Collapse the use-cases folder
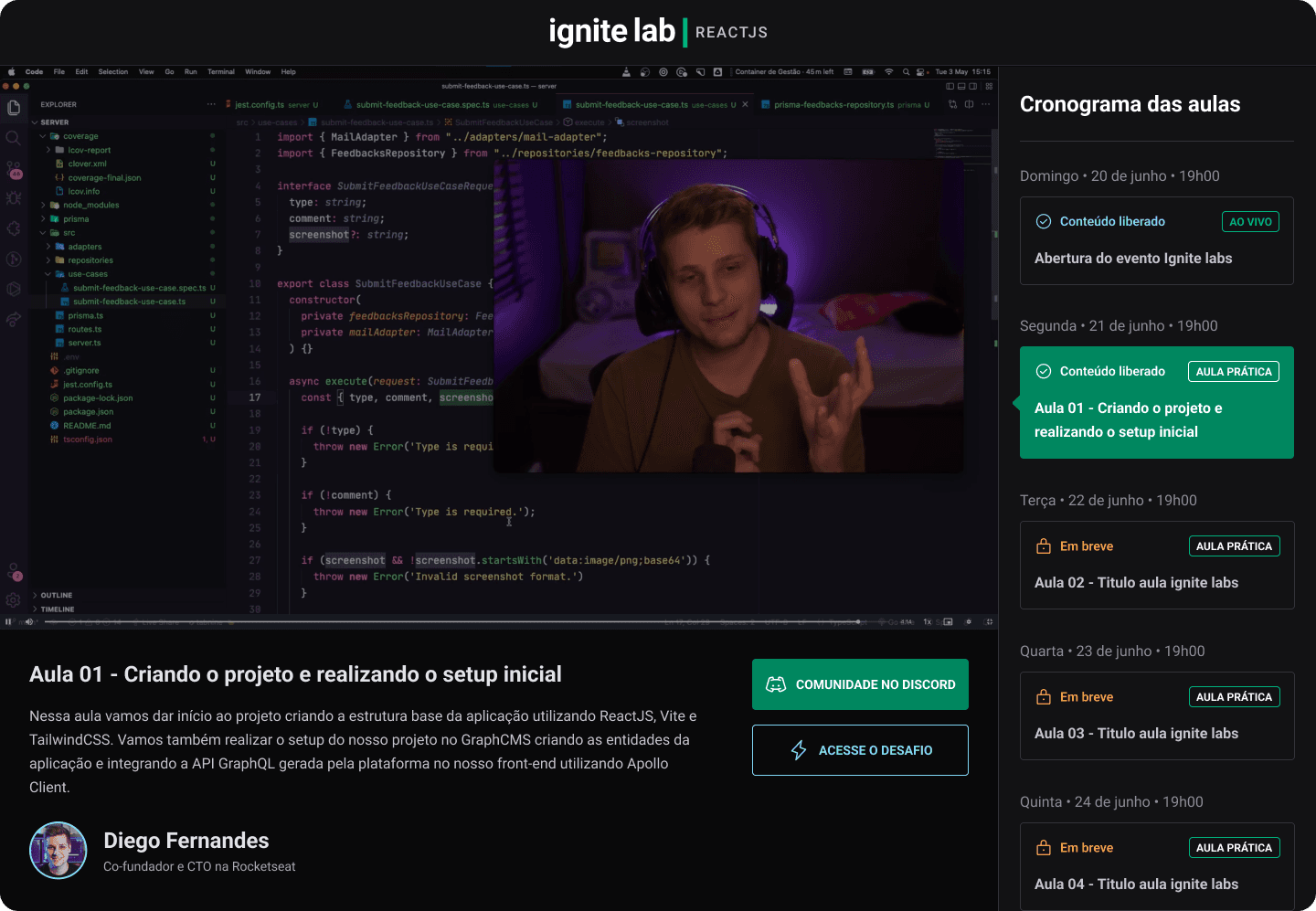Viewport: 1316px width, 911px height. (48, 274)
